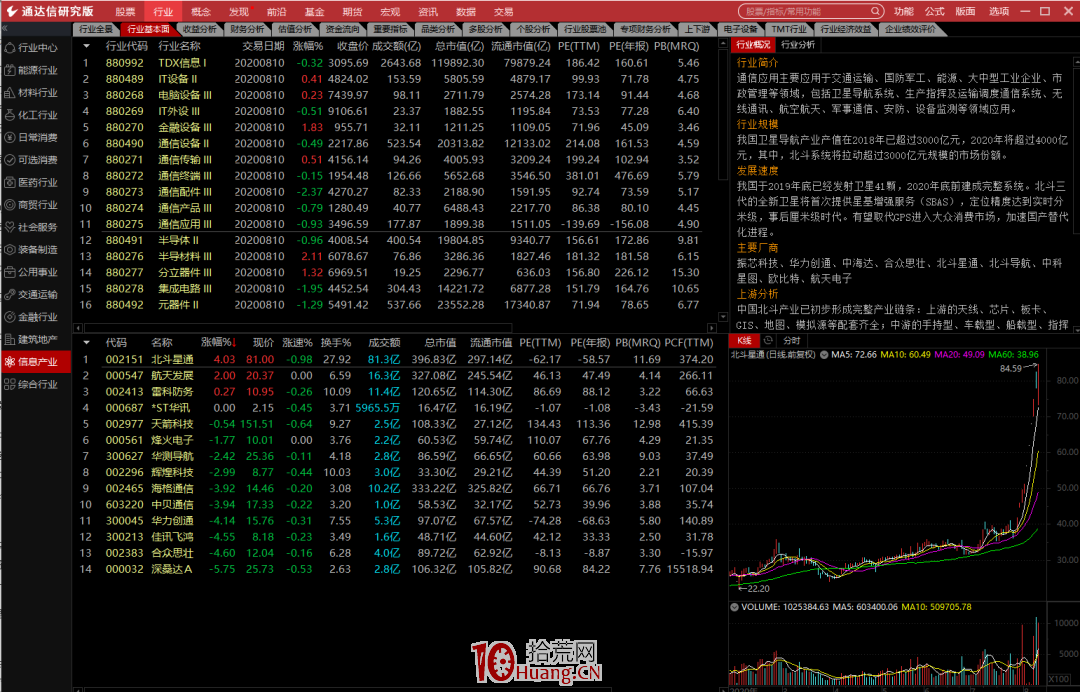Open the 概念 top menu
Screen dimensions: 1080x692
coord(201,12)
